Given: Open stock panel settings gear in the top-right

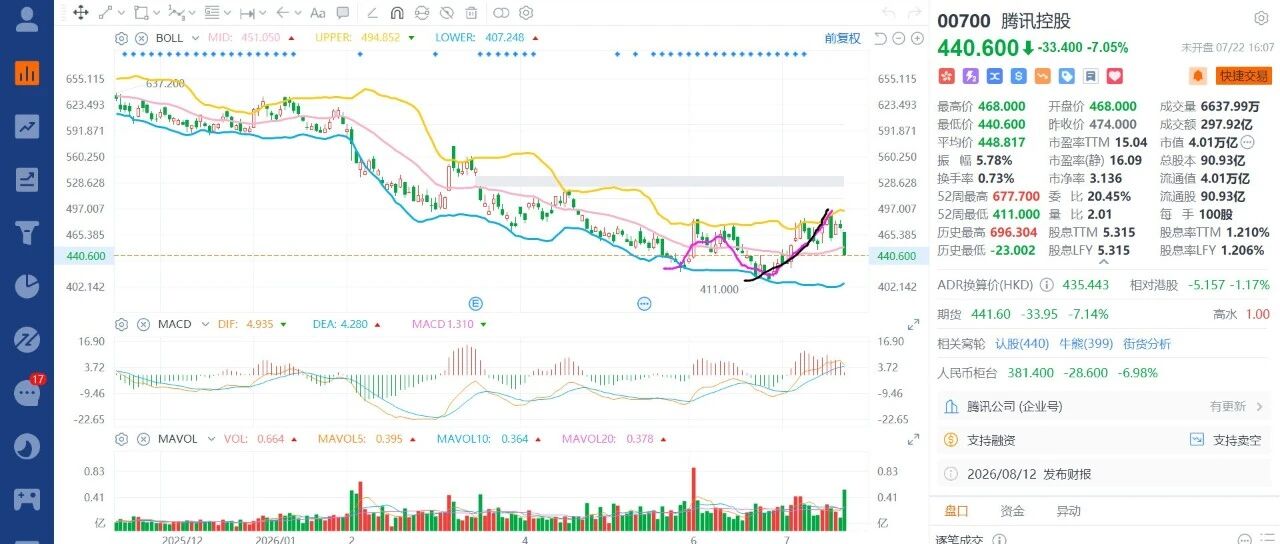Looking at the screenshot, I should pos(1261,19).
